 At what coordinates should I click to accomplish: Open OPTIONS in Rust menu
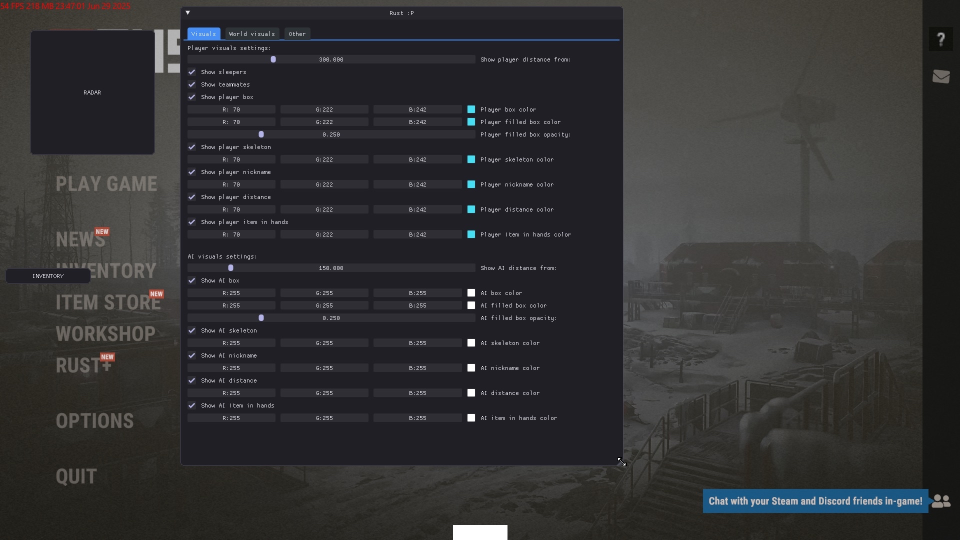click(95, 421)
